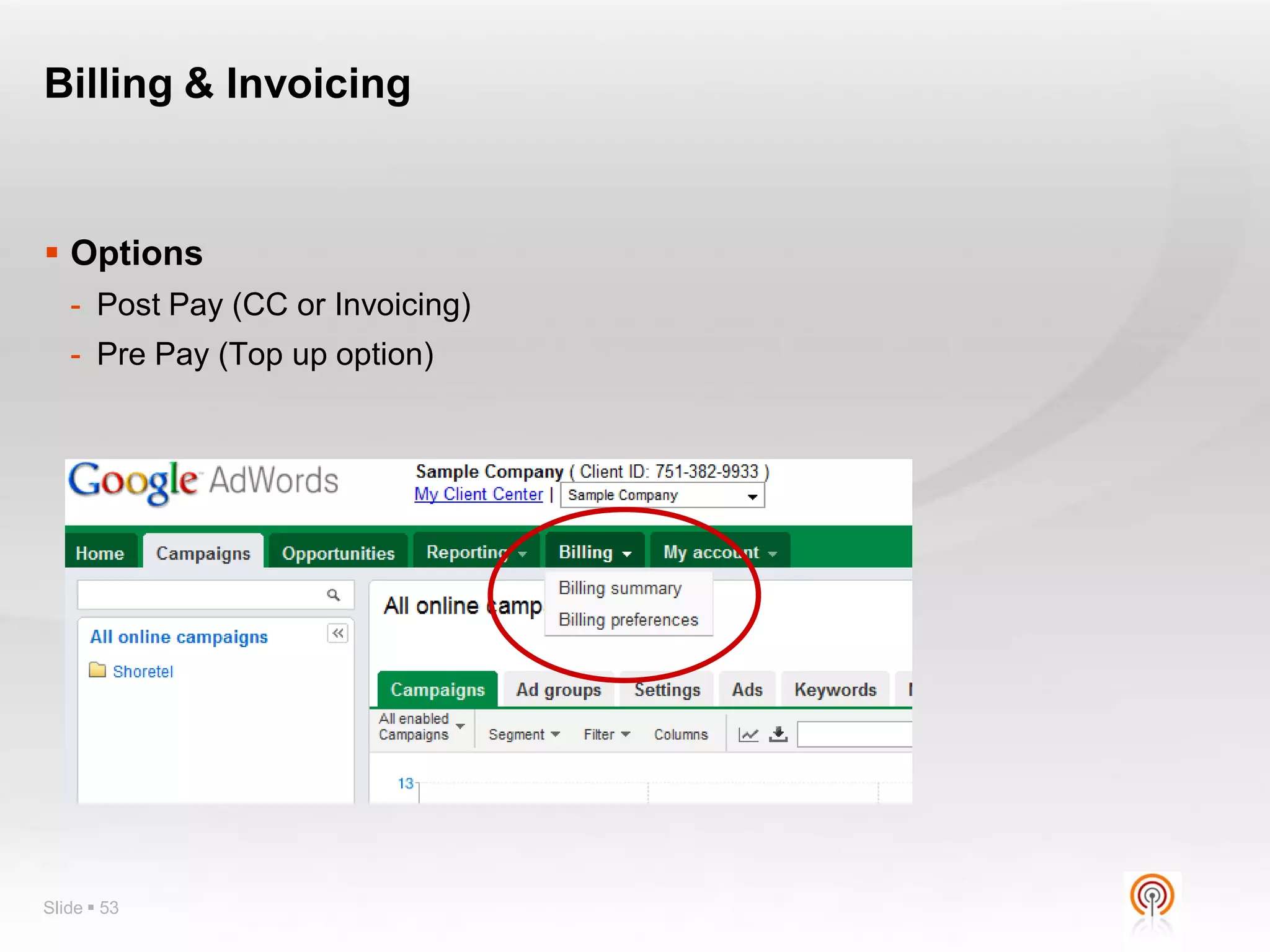This screenshot has width=1270, height=952.
Task: Click the Slide 53 footer label
Action: click(81, 908)
